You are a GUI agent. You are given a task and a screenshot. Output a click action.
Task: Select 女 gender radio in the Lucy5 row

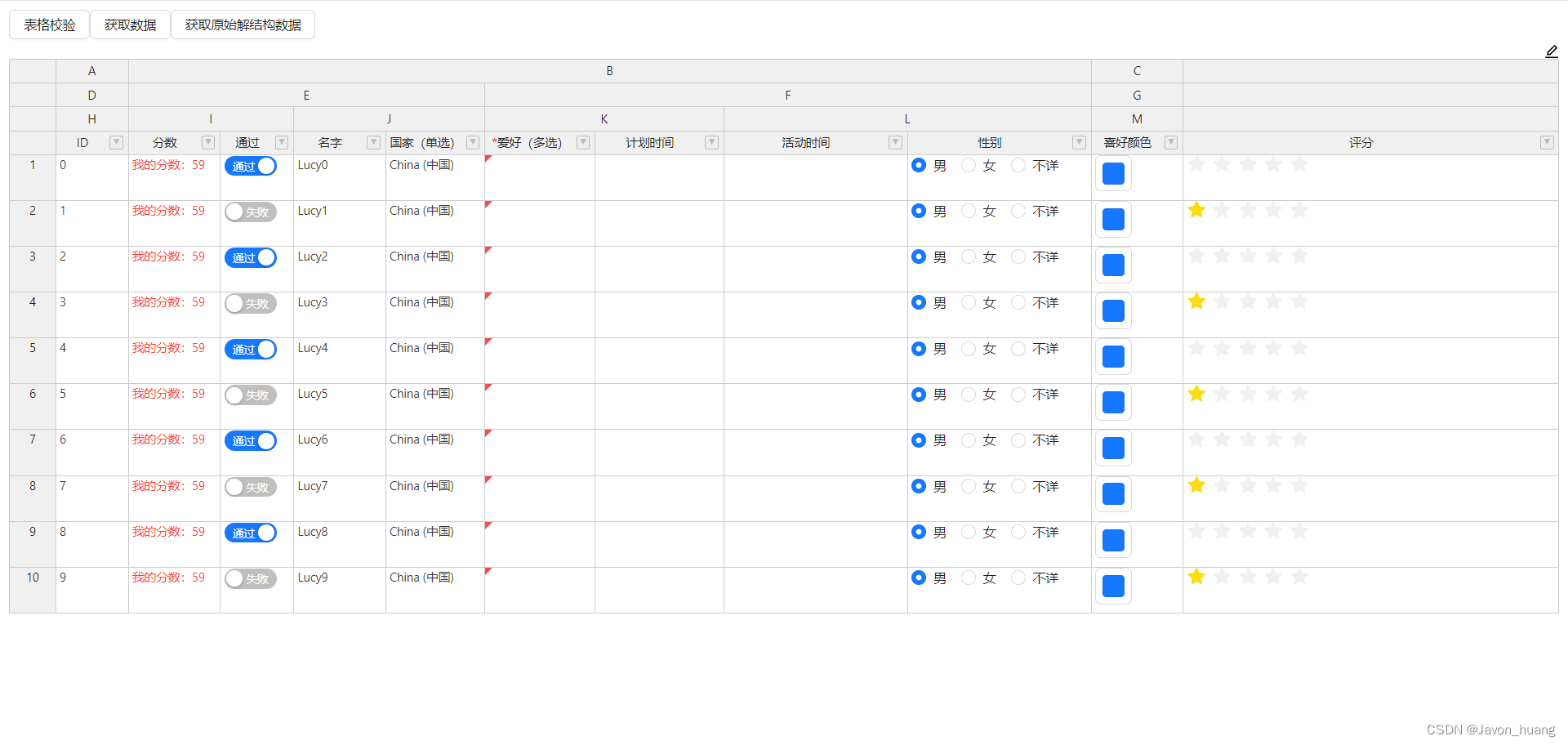coord(969,395)
